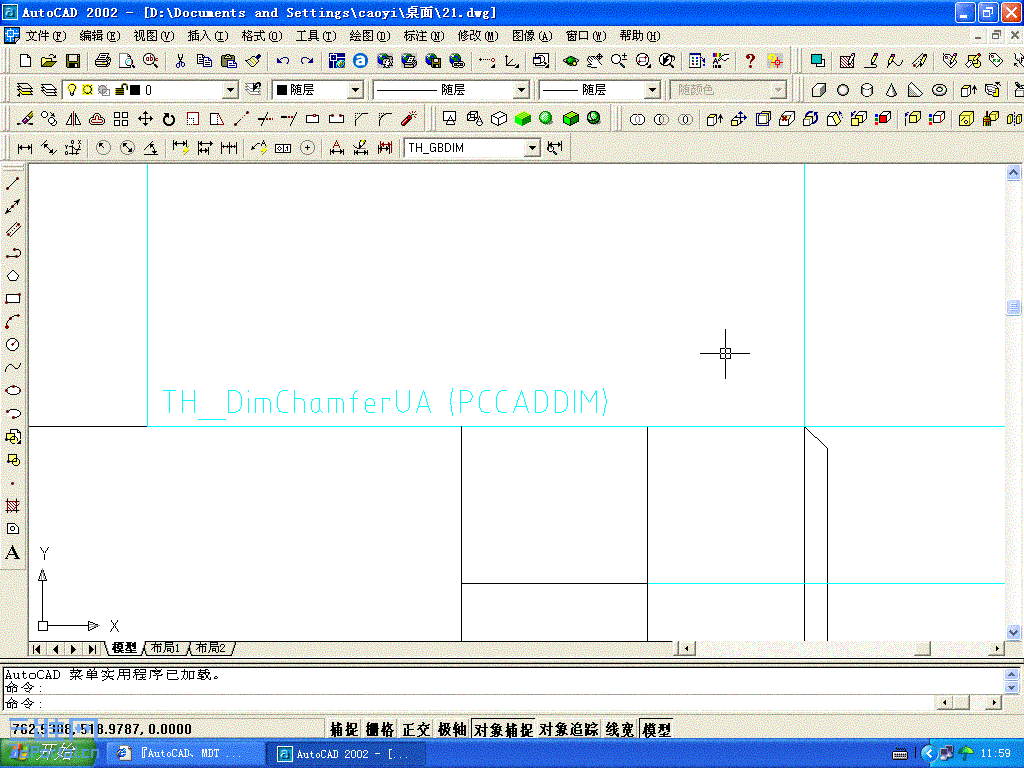The height and width of the screenshot is (768, 1024).
Task: Open the 修改(M) menu
Action: [477, 36]
